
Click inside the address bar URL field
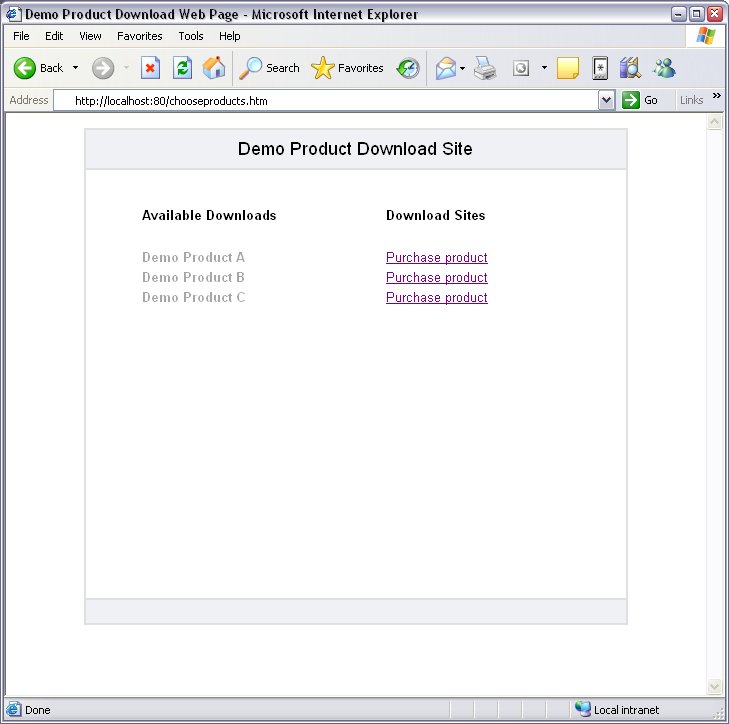[x=330, y=101]
